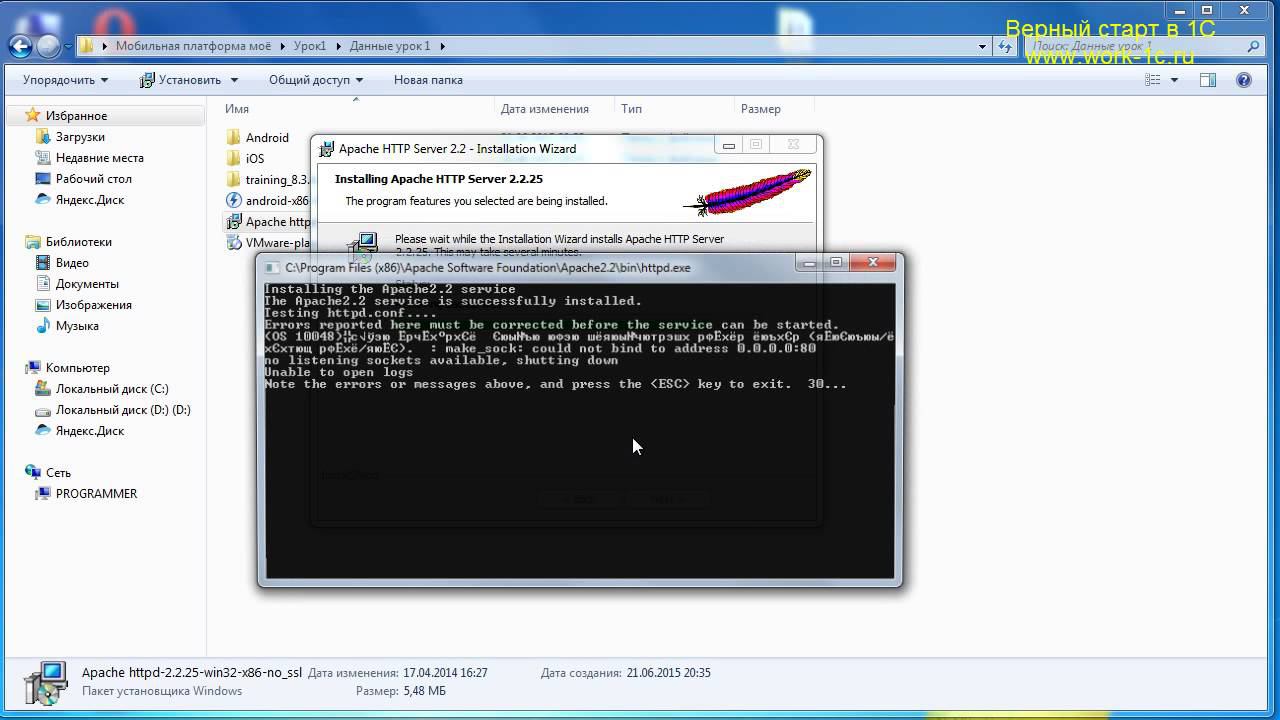Click the Установить toolbar button
1280x720 pixels.
coord(188,80)
